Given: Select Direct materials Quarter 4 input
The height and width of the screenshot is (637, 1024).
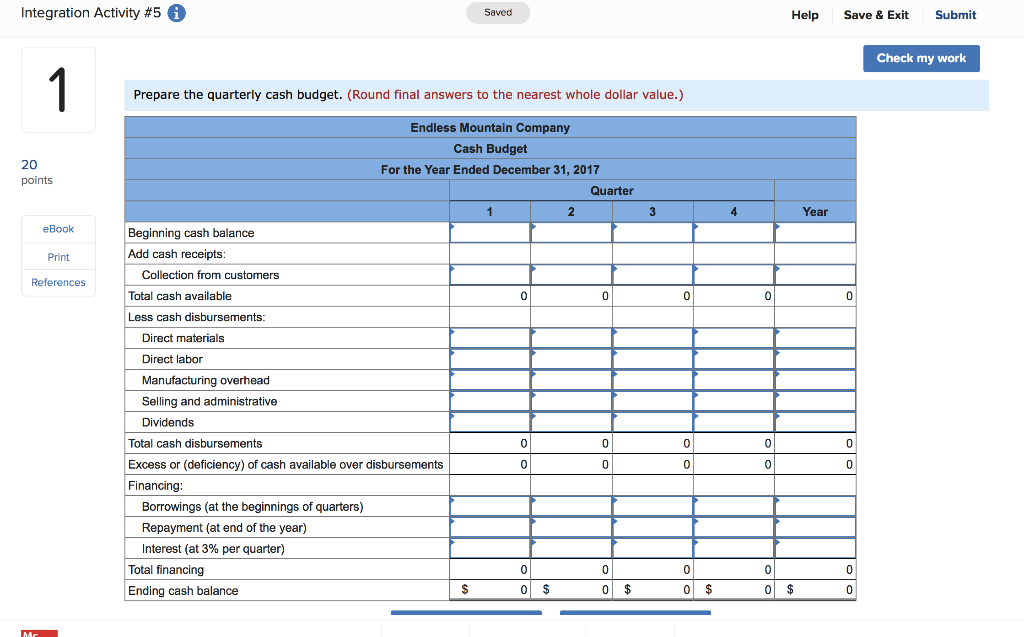Looking at the screenshot, I should tap(734, 338).
